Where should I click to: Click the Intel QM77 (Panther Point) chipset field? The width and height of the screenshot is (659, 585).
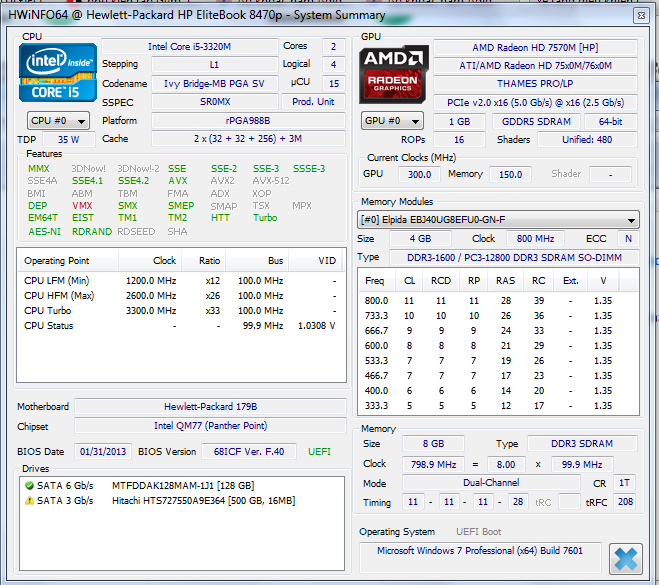pos(211,426)
